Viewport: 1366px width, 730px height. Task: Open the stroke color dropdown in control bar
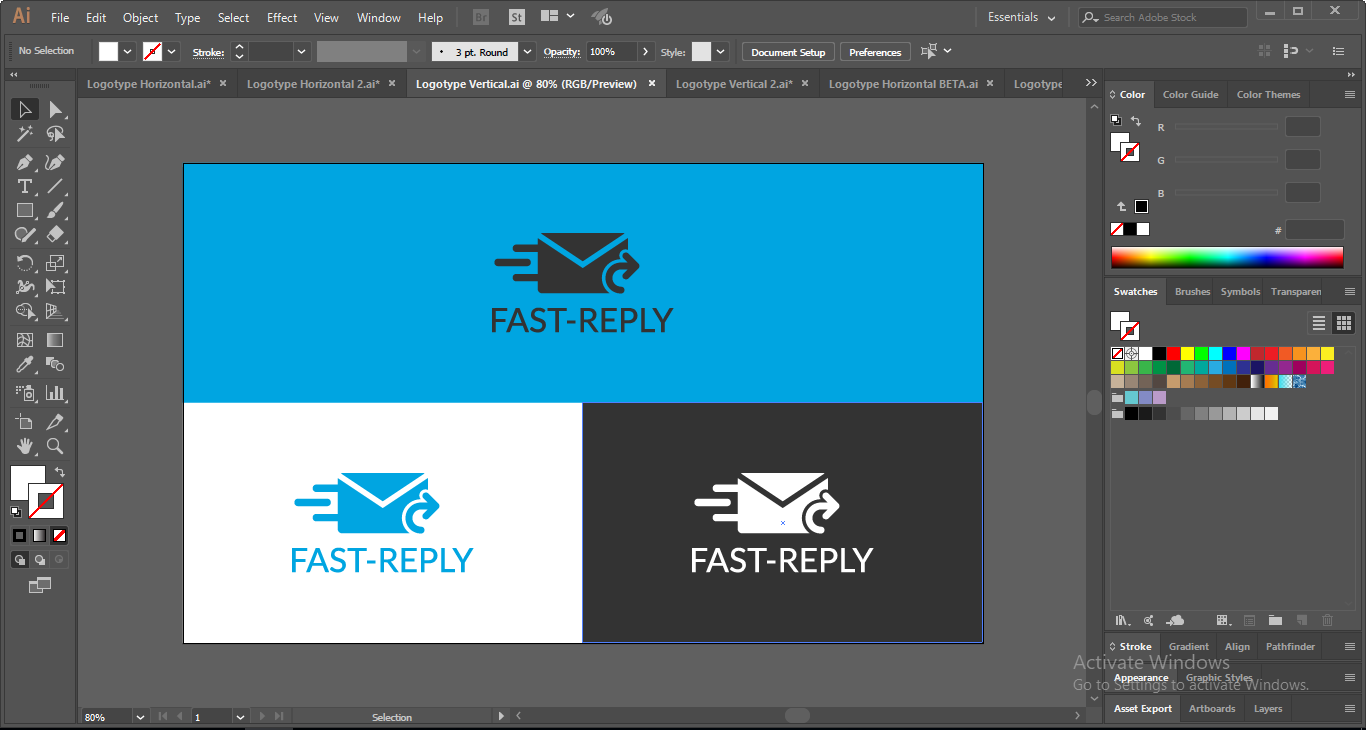tap(172, 52)
